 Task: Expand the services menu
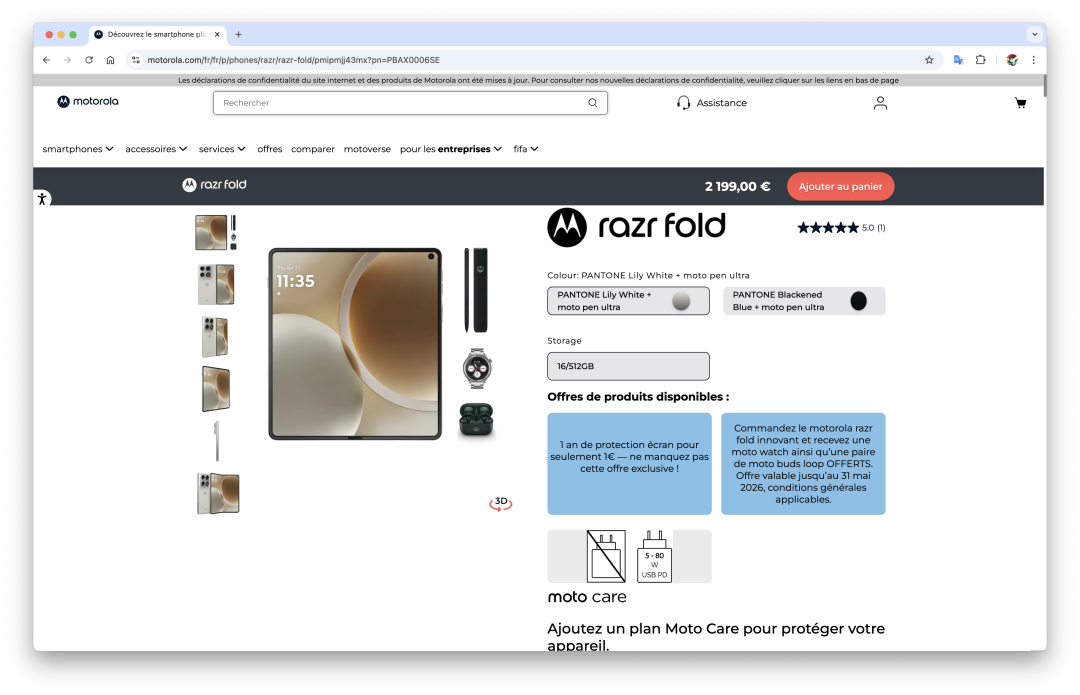(222, 149)
